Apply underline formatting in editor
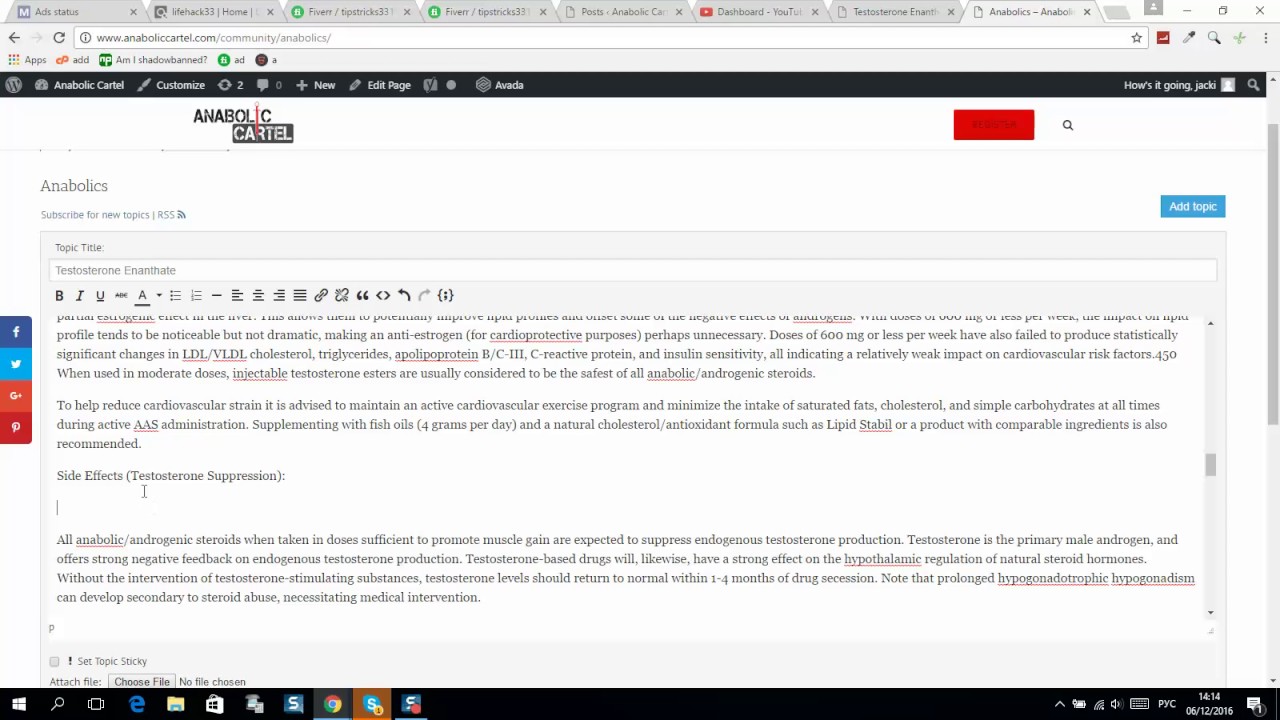This screenshot has height=720, width=1280. pyautogui.click(x=100, y=295)
